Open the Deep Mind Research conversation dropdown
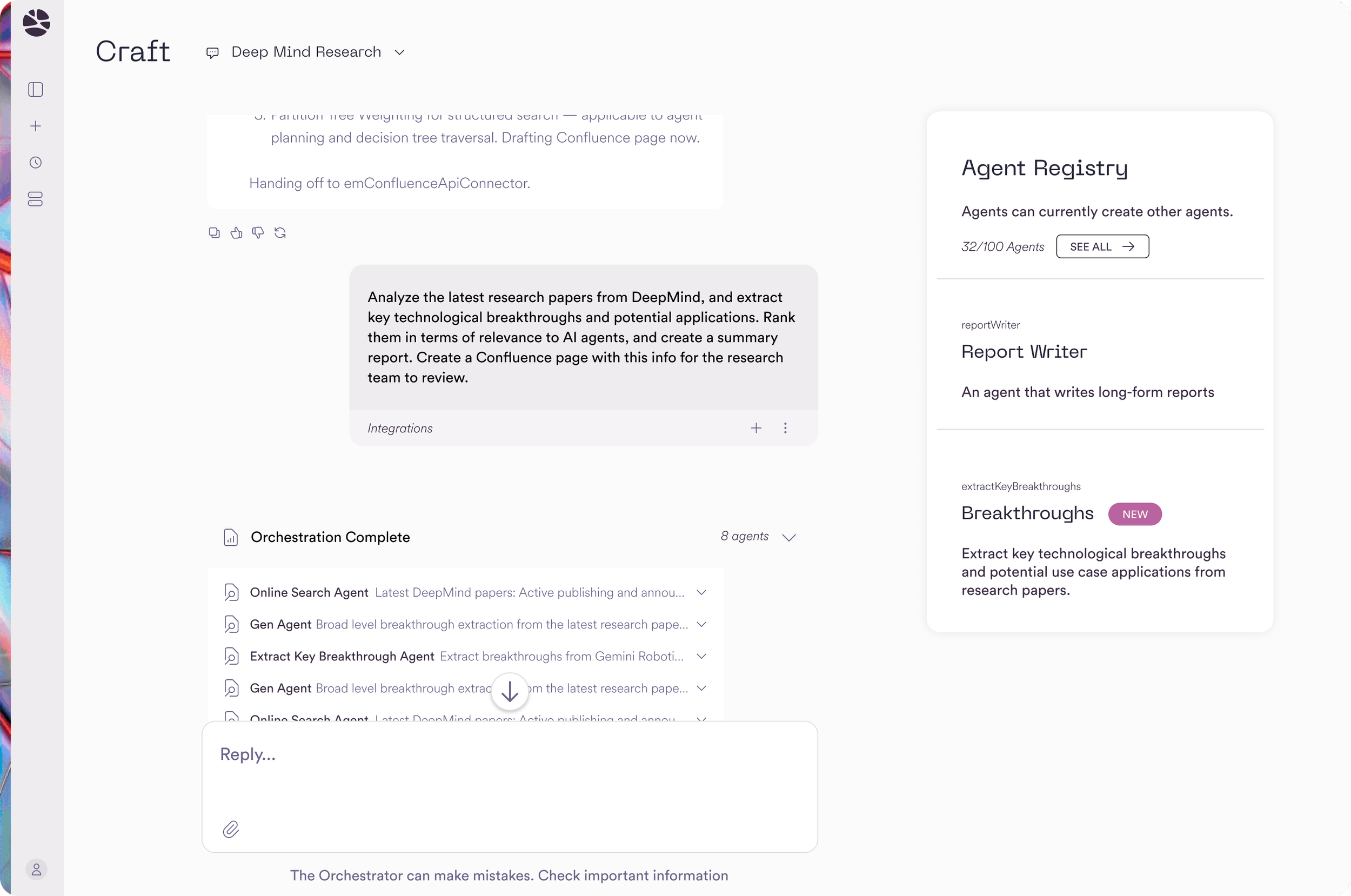 point(306,52)
